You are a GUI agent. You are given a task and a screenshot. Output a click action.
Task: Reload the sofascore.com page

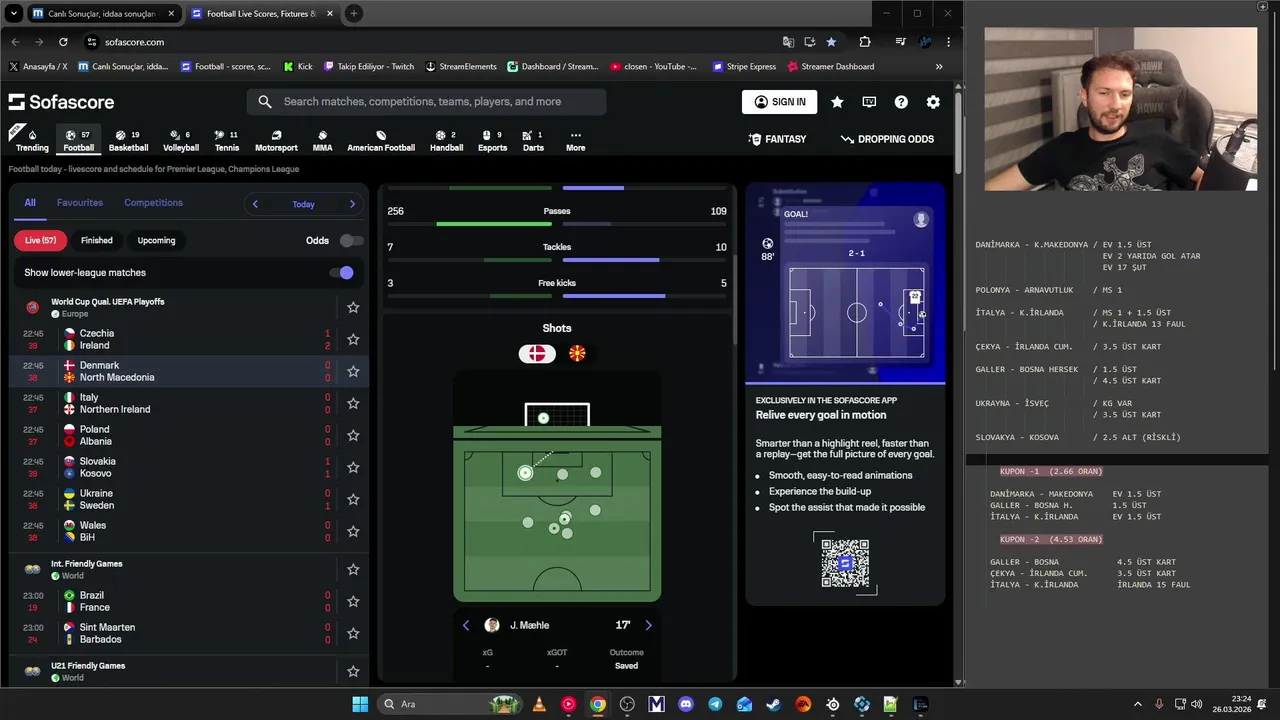click(x=63, y=42)
